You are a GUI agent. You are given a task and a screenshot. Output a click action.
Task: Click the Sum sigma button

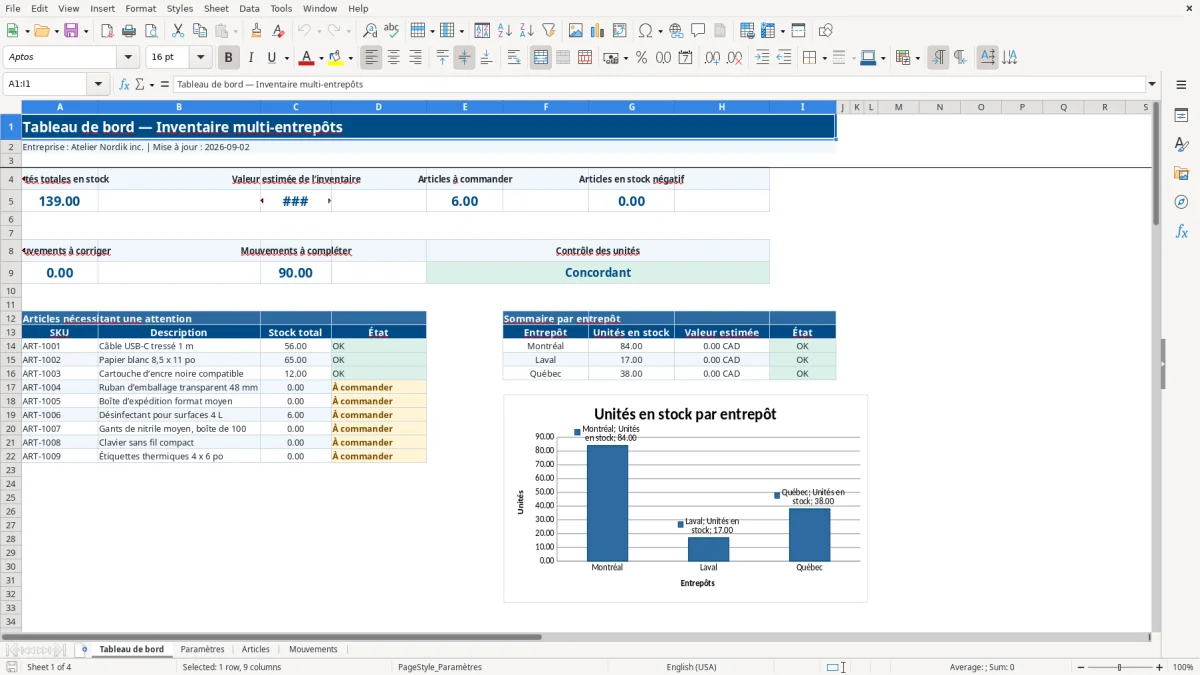pyautogui.click(x=139, y=84)
